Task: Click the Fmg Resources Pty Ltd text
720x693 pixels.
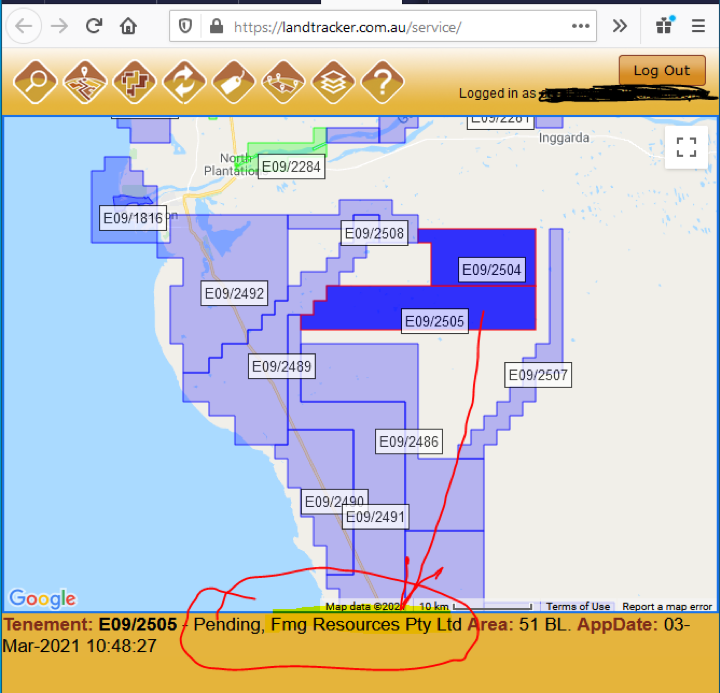Action: [x=366, y=625]
